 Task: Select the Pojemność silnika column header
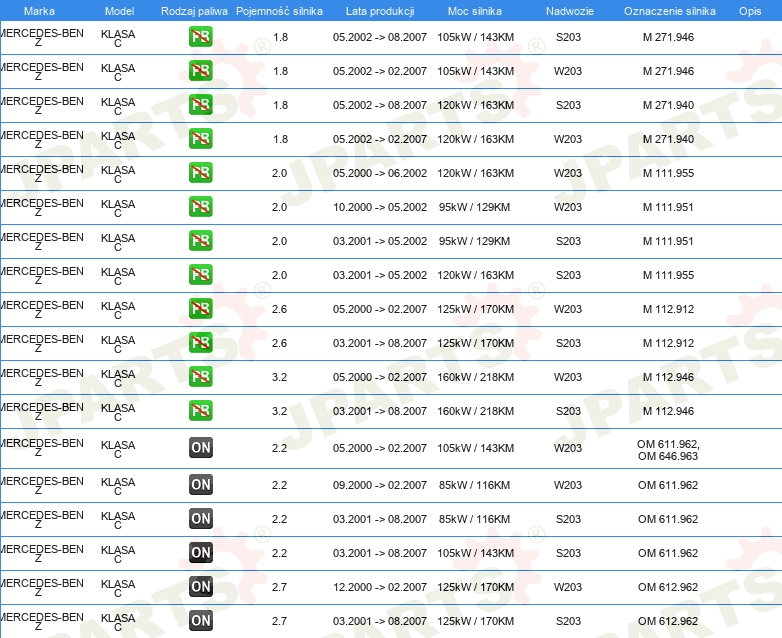click(279, 11)
